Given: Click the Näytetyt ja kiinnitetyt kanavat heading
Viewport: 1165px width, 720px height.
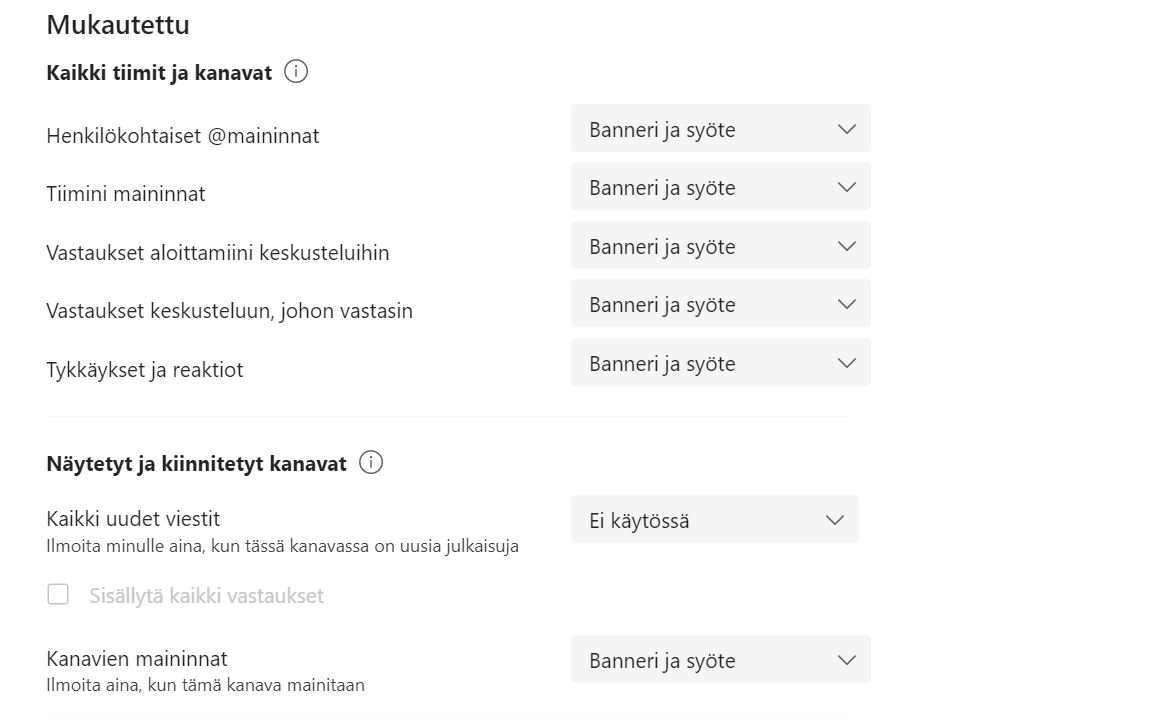Looking at the screenshot, I should click(196, 464).
